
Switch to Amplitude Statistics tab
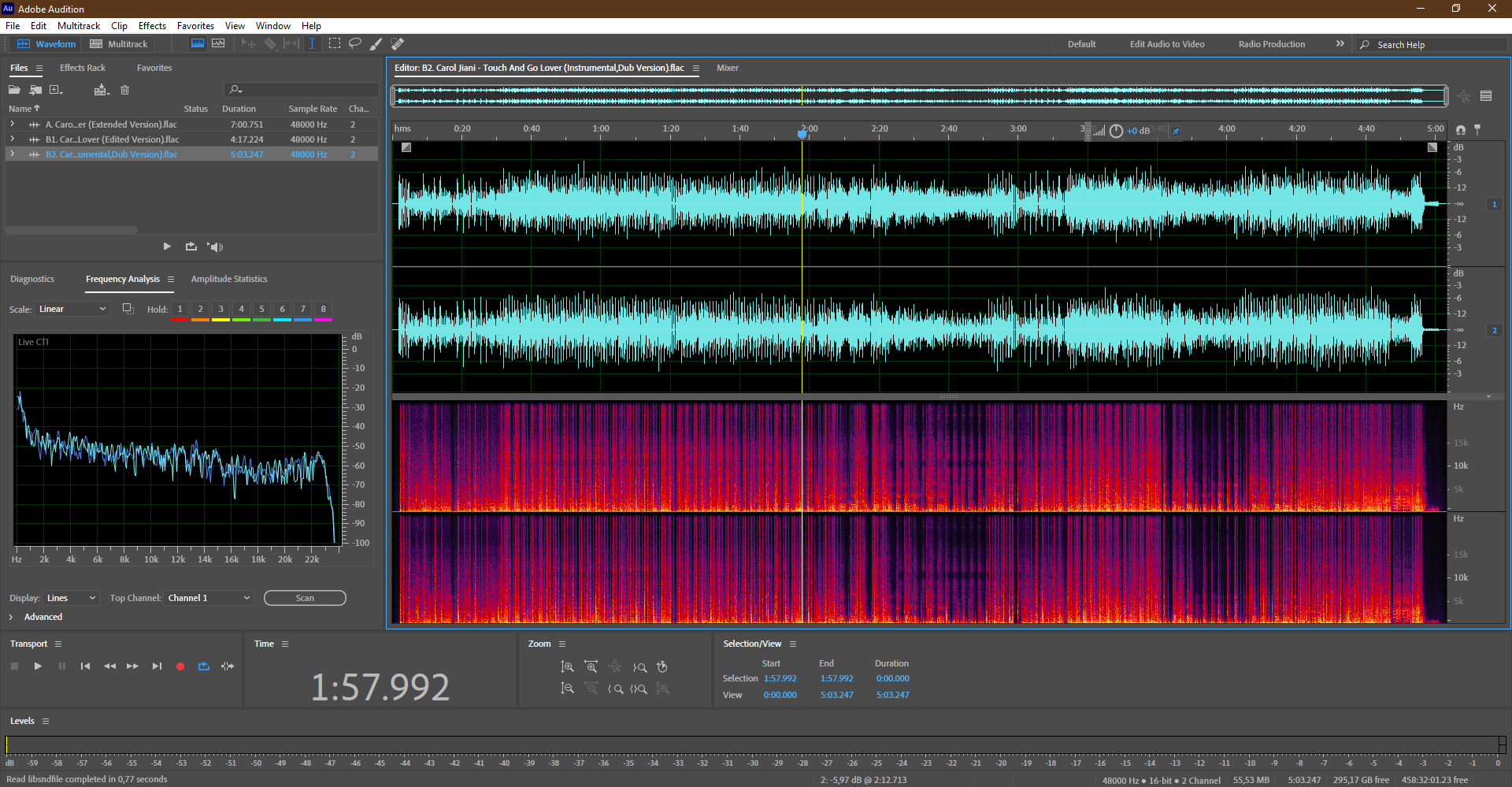click(229, 279)
